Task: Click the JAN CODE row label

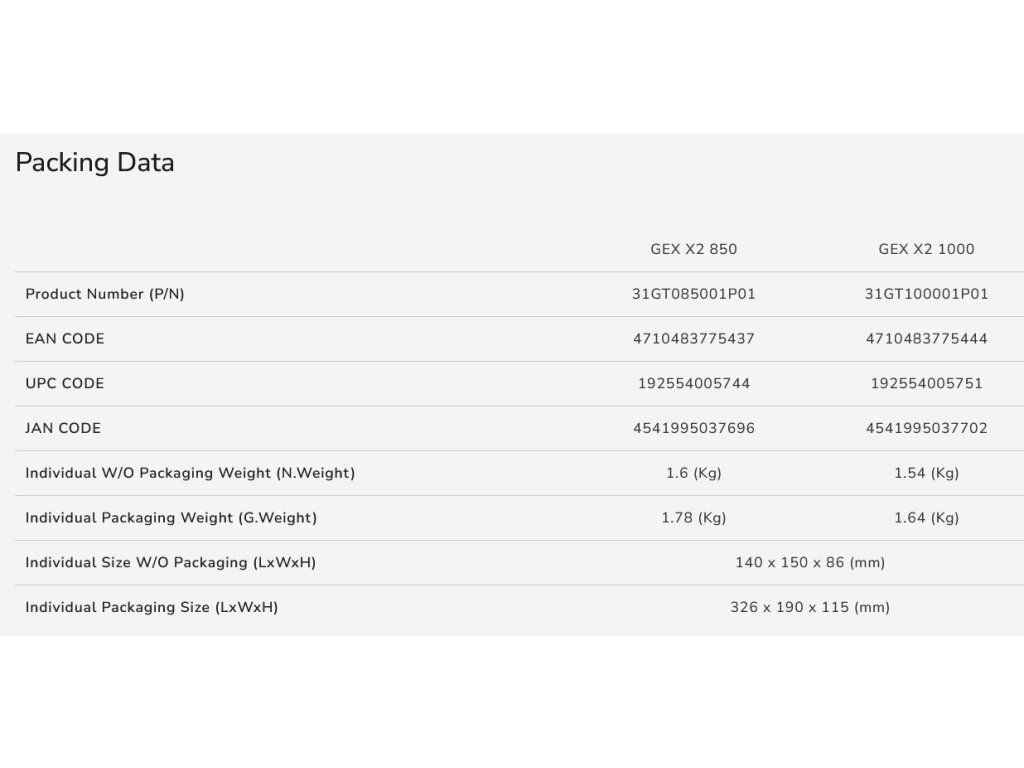Action: (x=63, y=428)
